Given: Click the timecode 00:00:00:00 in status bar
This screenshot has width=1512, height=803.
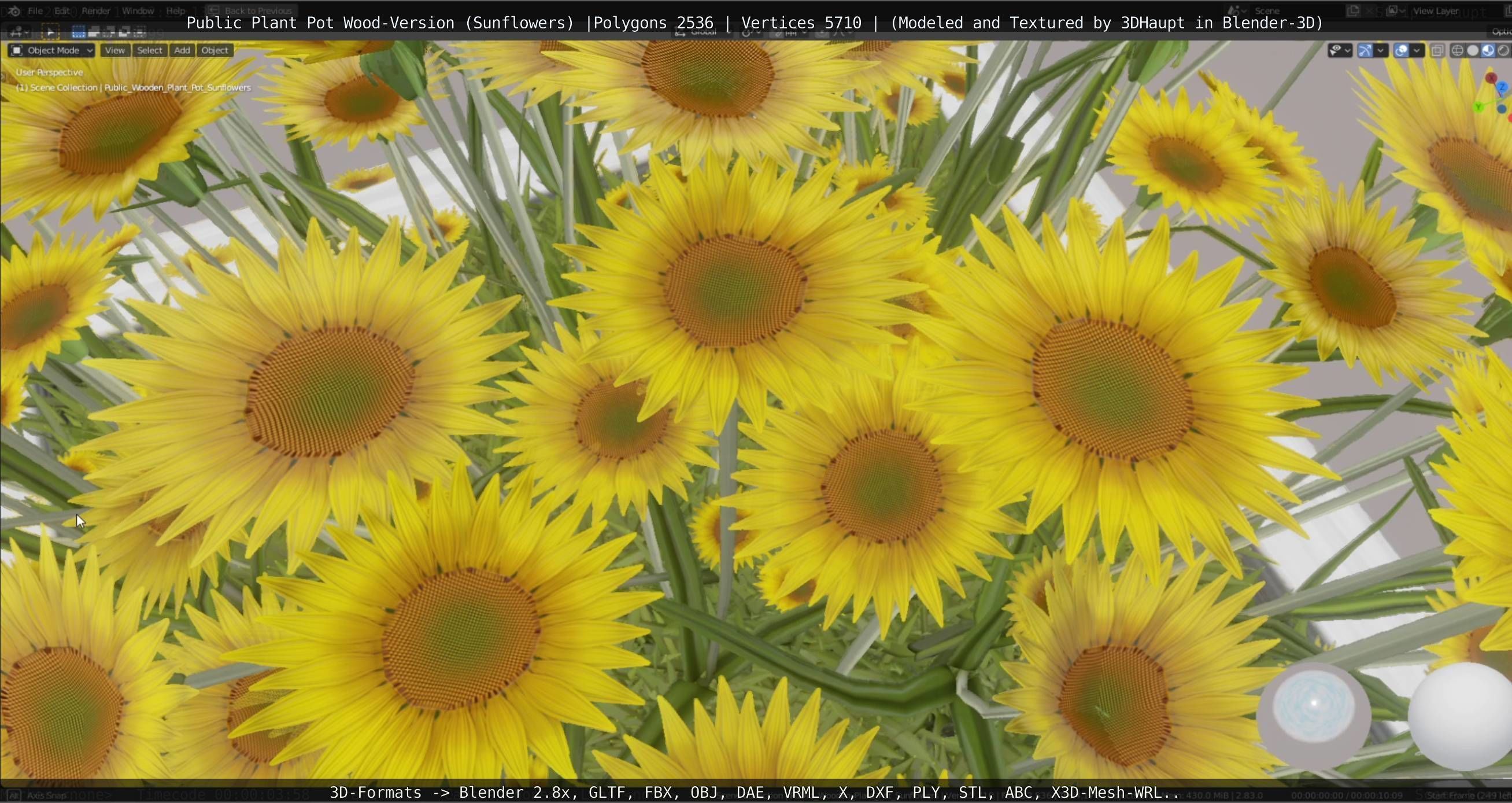Looking at the screenshot, I should pyautogui.click(x=1318, y=795).
